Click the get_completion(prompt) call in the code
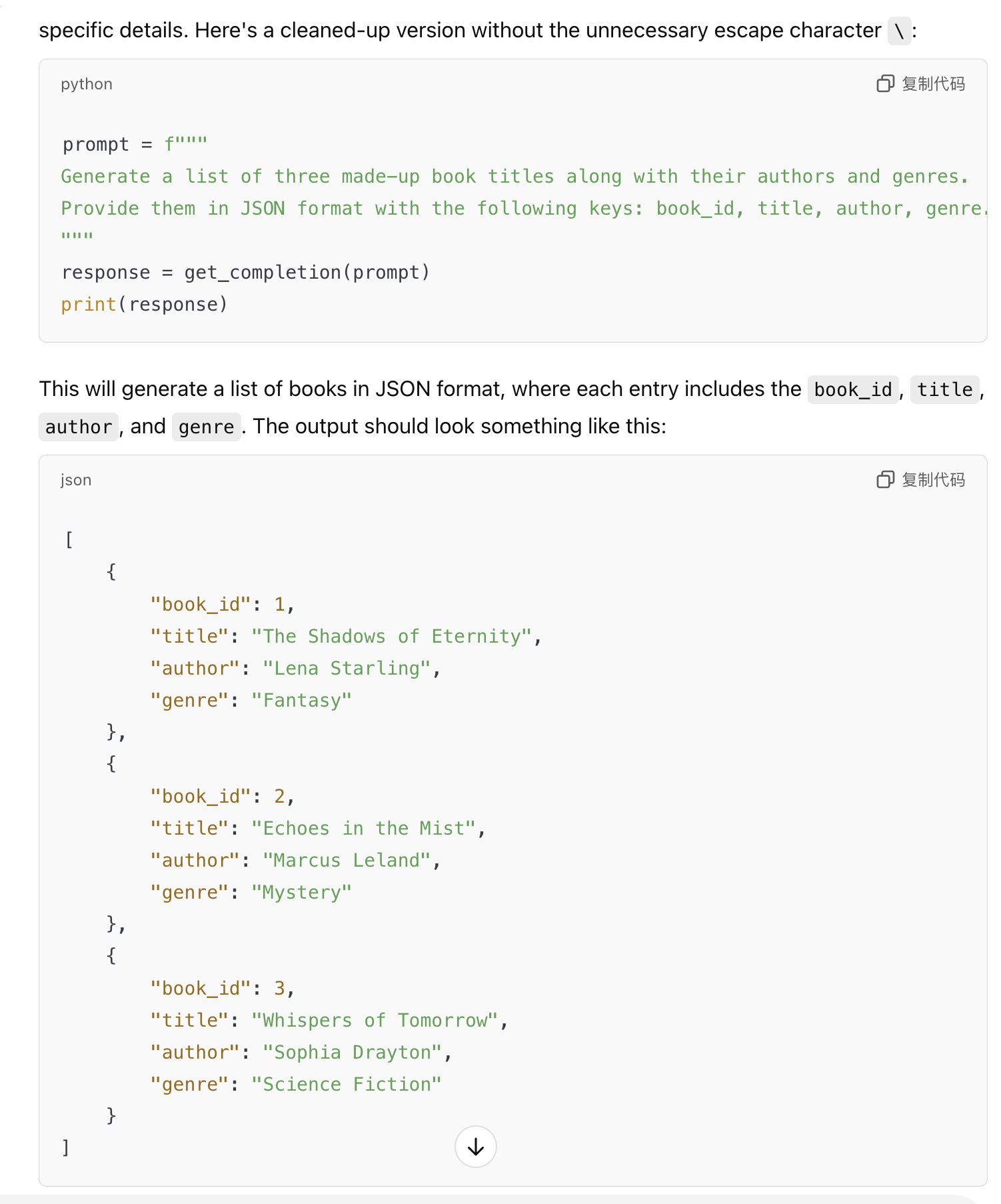This screenshot has height=1204, width=1001. (x=307, y=273)
